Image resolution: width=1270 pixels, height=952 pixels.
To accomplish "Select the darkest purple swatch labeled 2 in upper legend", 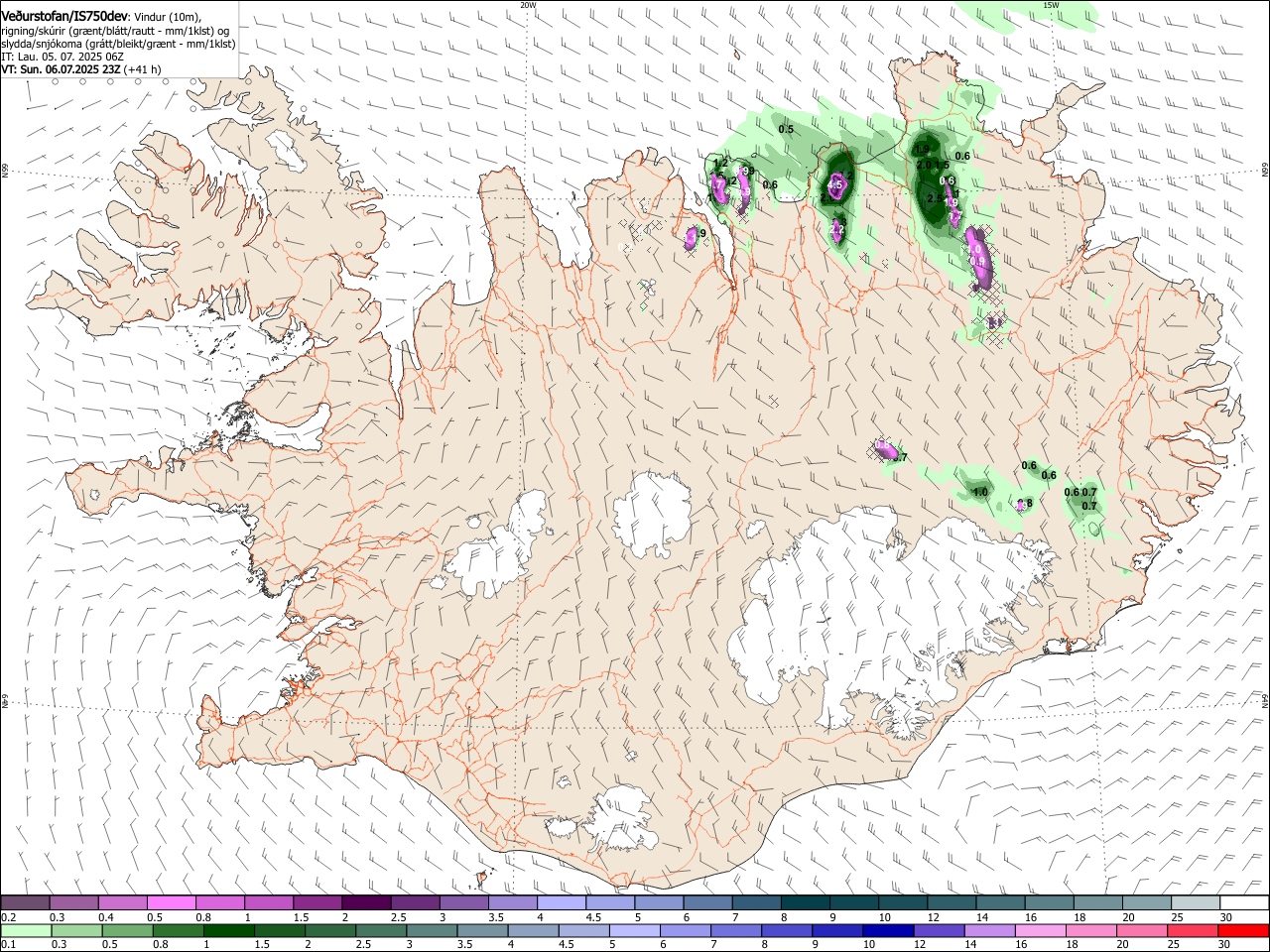I will tap(365, 902).
